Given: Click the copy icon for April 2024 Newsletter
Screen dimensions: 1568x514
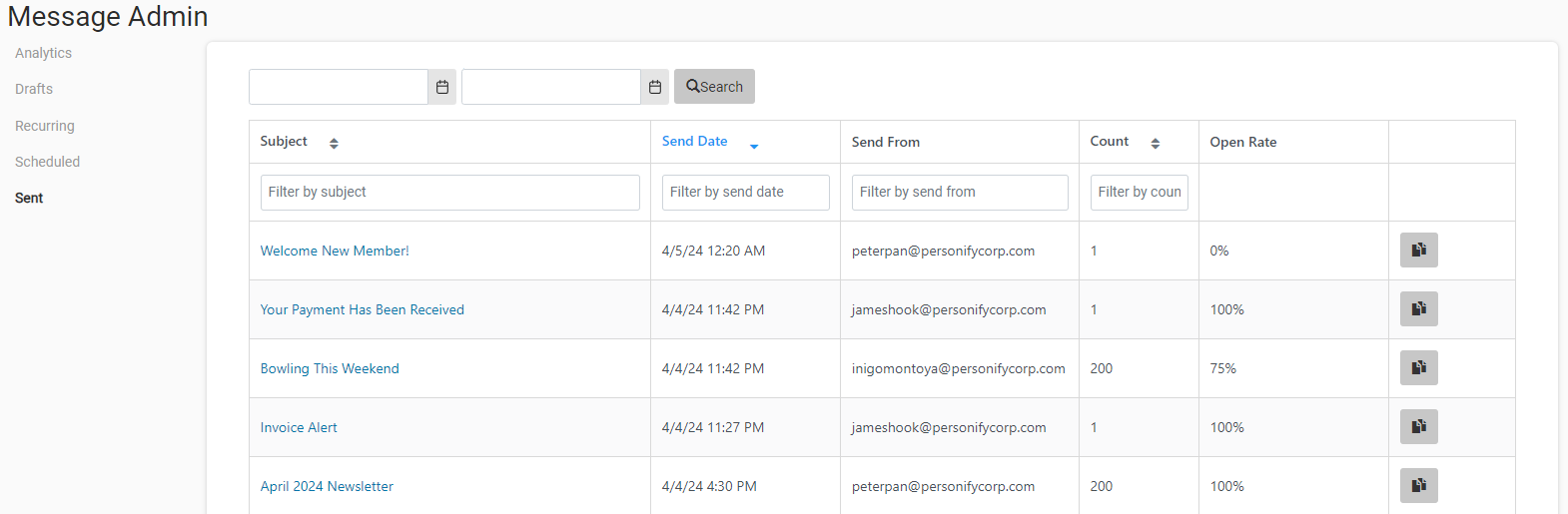Looking at the screenshot, I should coord(1418,485).
